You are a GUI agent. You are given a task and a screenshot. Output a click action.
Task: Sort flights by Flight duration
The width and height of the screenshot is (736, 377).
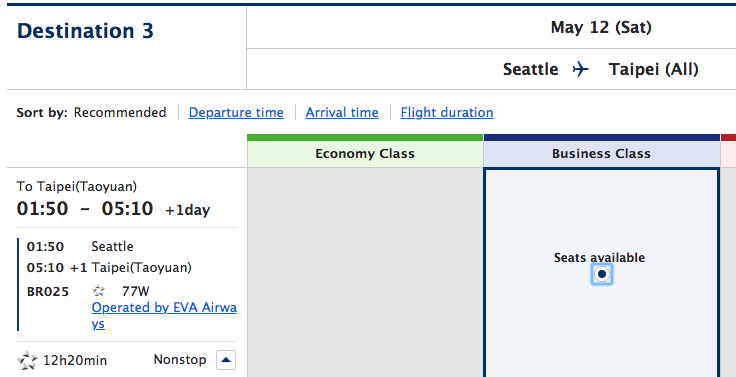[447, 113]
